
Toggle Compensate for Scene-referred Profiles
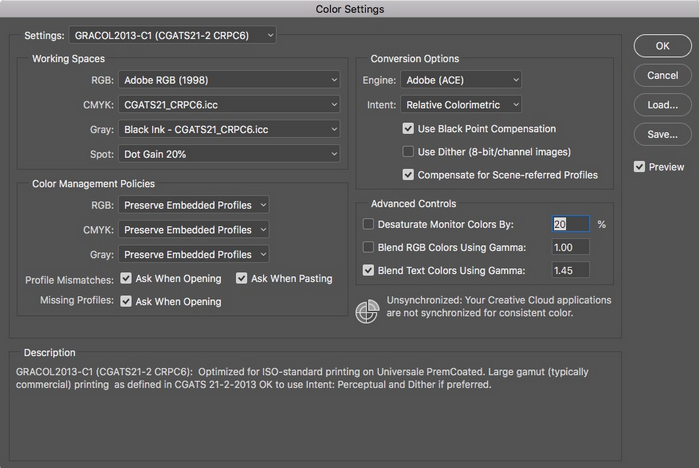409,175
